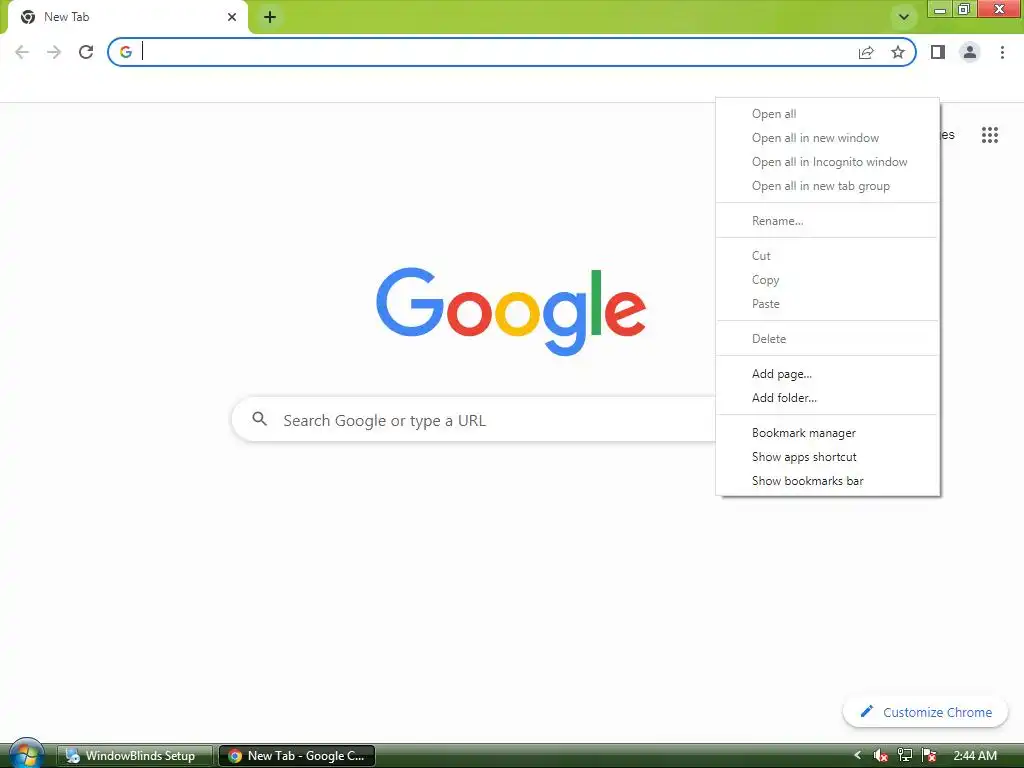This screenshot has height=768, width=1024.
Task: Reload the page
Action: [86, 52]
